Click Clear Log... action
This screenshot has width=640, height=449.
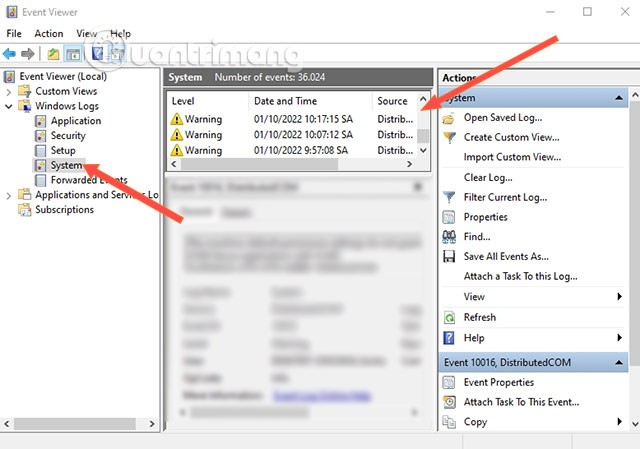488,177
